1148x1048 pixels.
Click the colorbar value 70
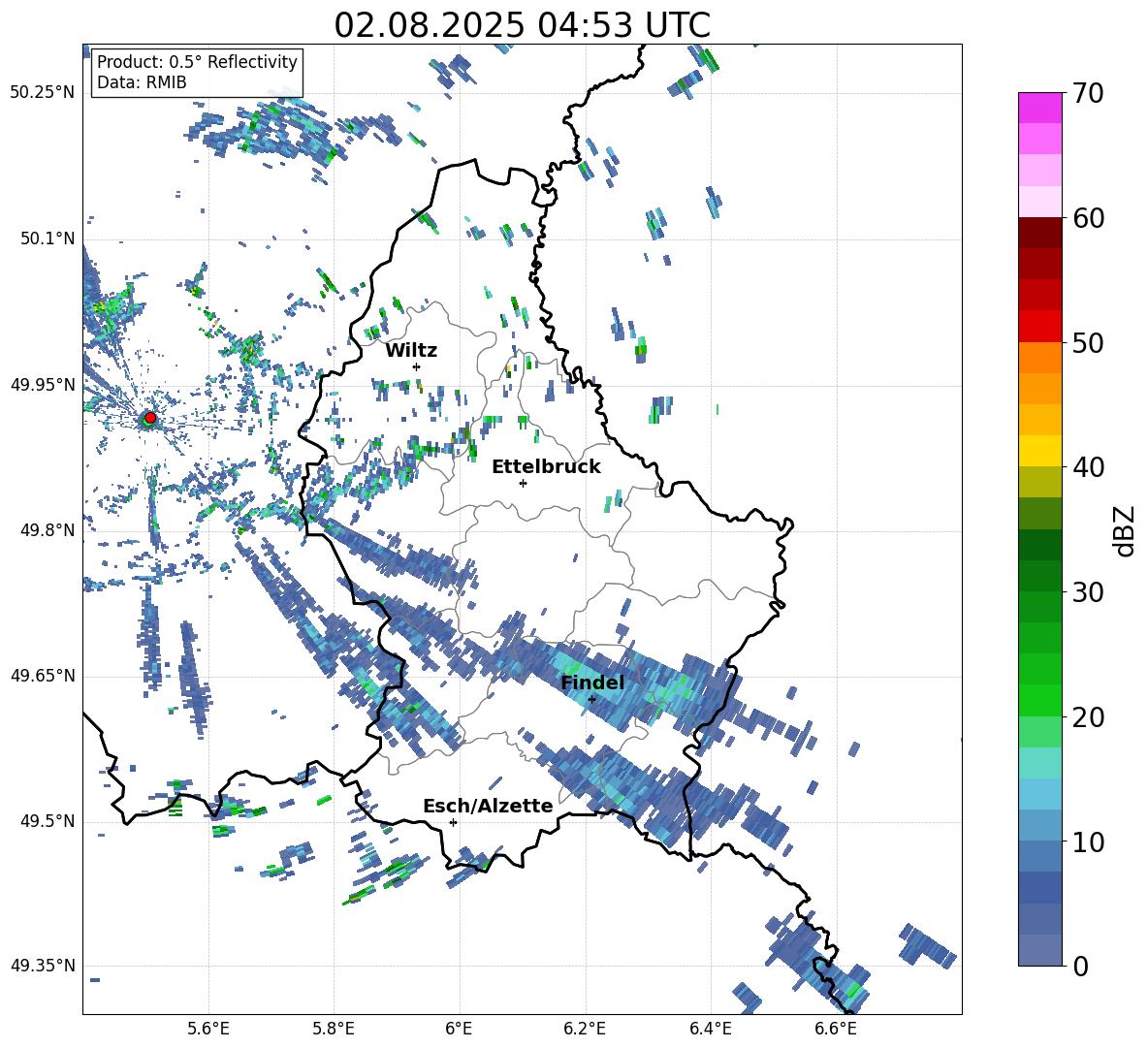coord(1088,93)
